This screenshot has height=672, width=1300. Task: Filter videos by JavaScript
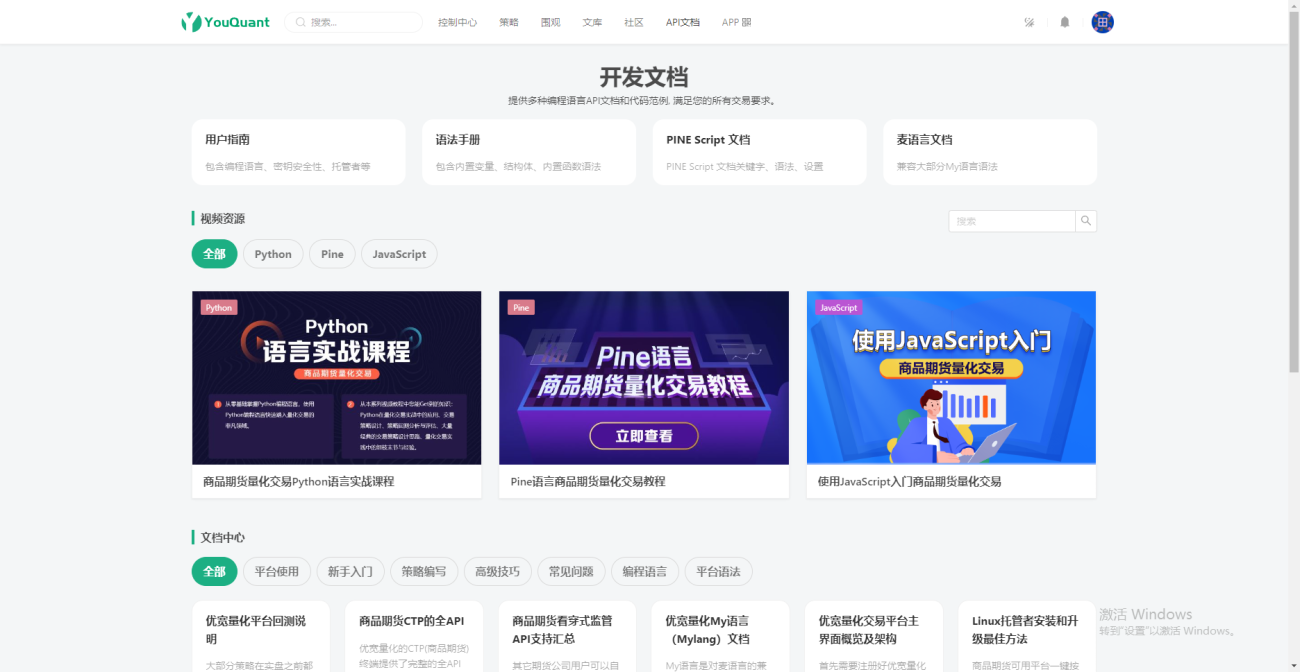coord(399,254)
